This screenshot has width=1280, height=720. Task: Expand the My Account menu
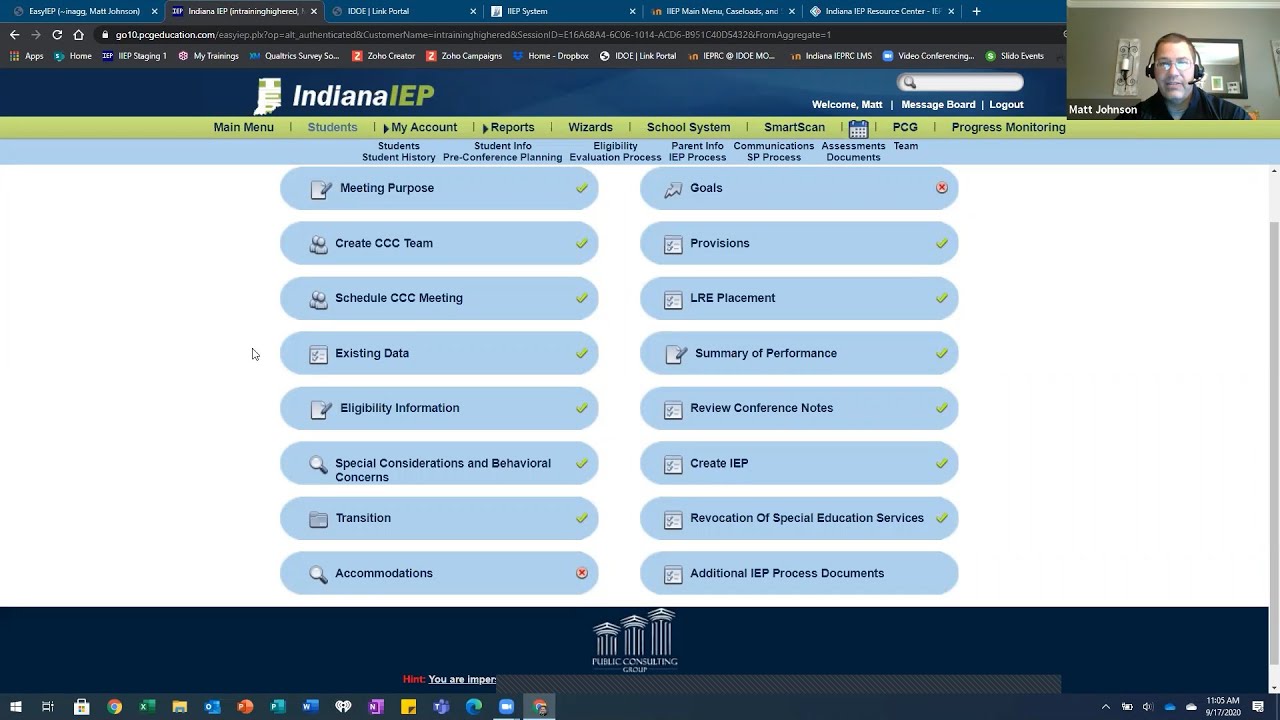coord(420,127)
